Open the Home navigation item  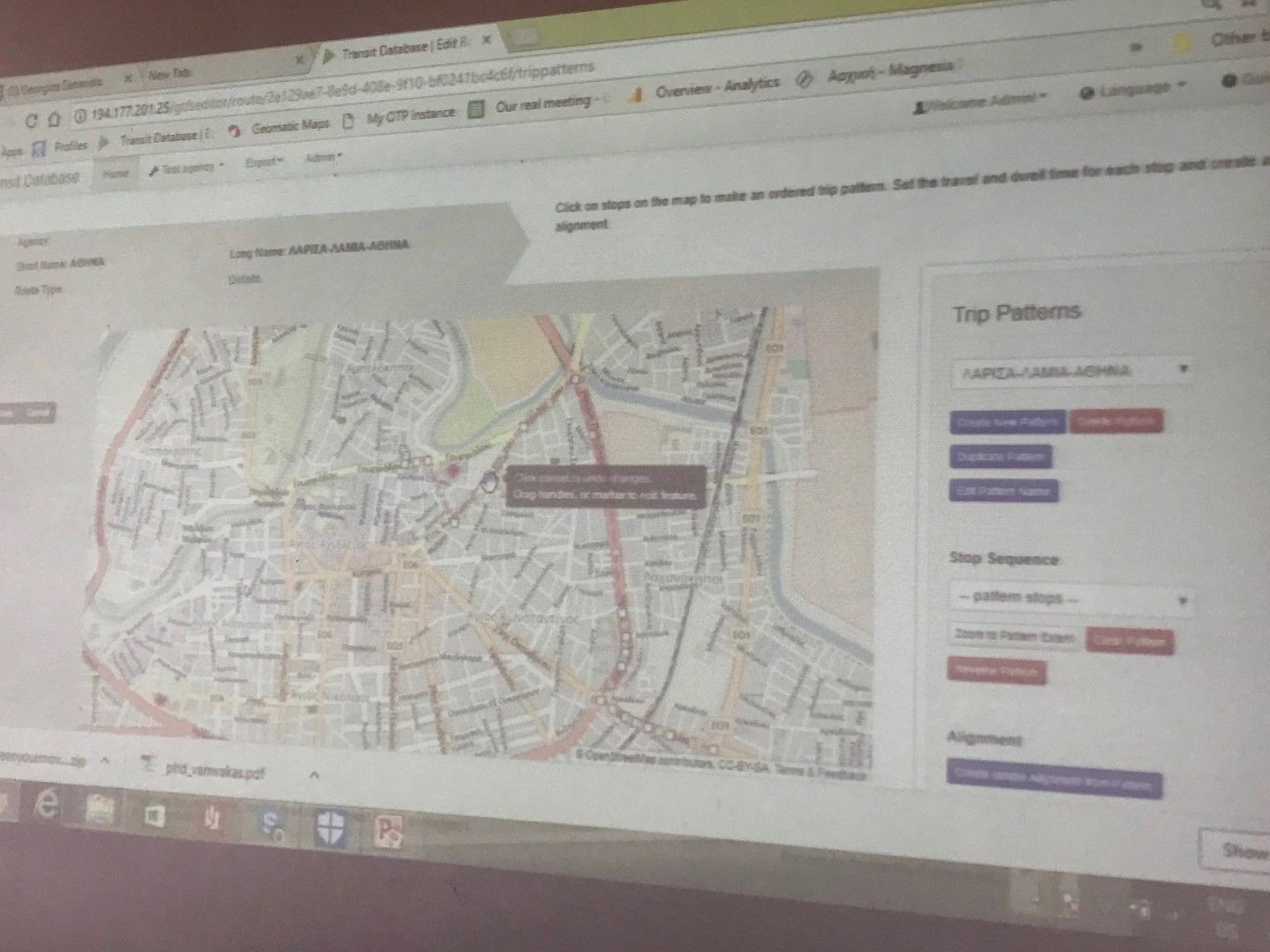click(116, 174)
